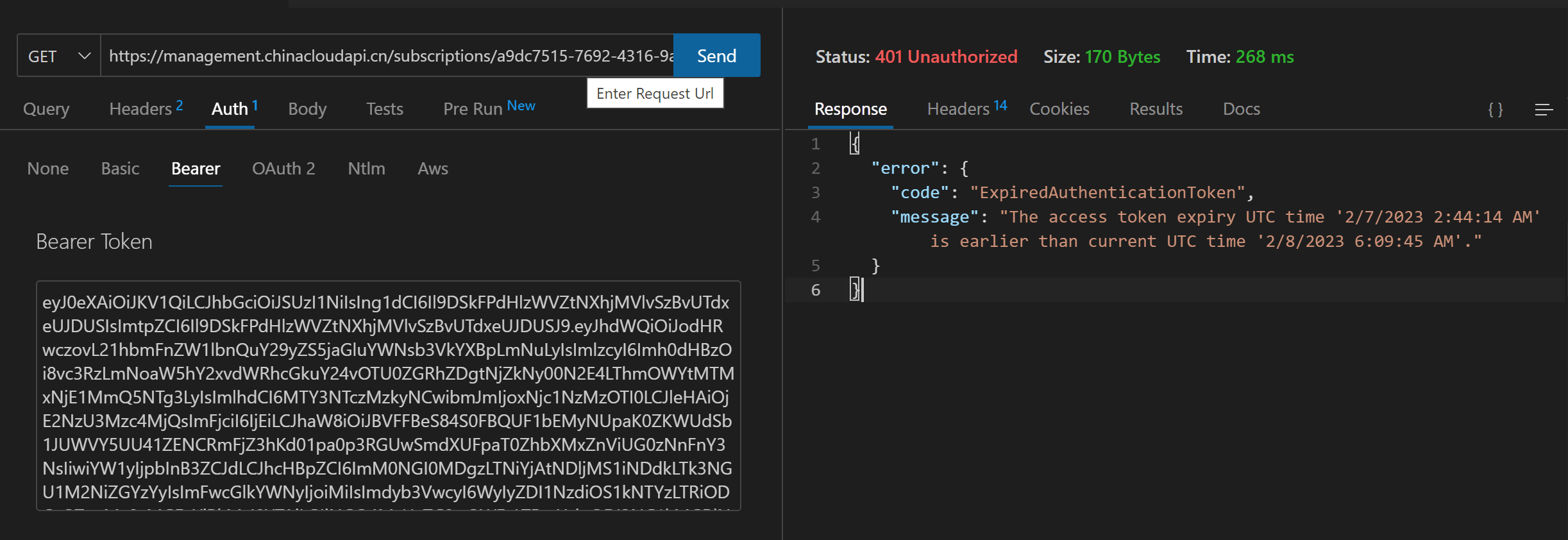The width and height of the screenshot is (1568, 540).
Task: Go to the Tests tab
Action: (384, 109)
